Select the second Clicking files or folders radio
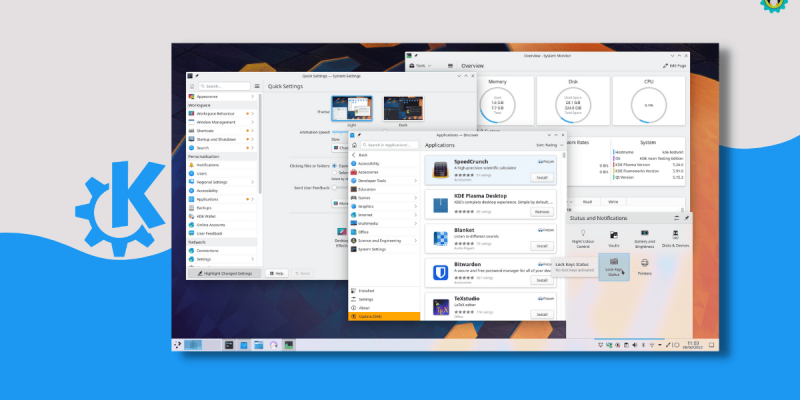Viewport: 800px width, 400px height. pyautogui.click(x=334, y=172)
